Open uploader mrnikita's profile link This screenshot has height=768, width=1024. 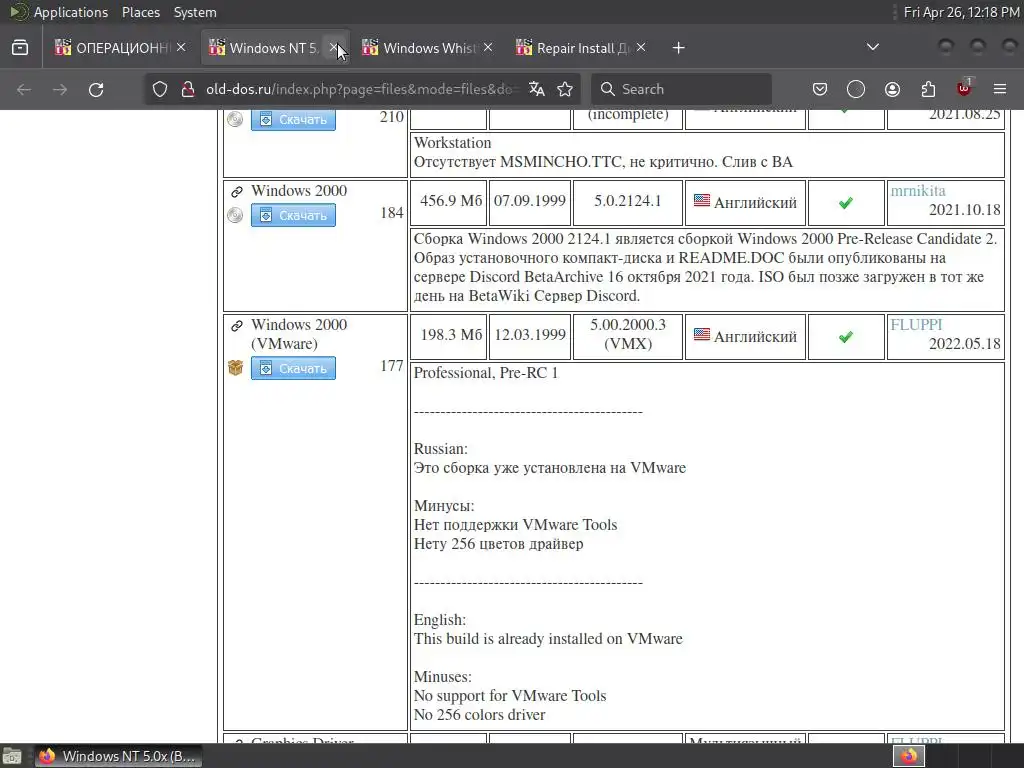pos(918,191)
